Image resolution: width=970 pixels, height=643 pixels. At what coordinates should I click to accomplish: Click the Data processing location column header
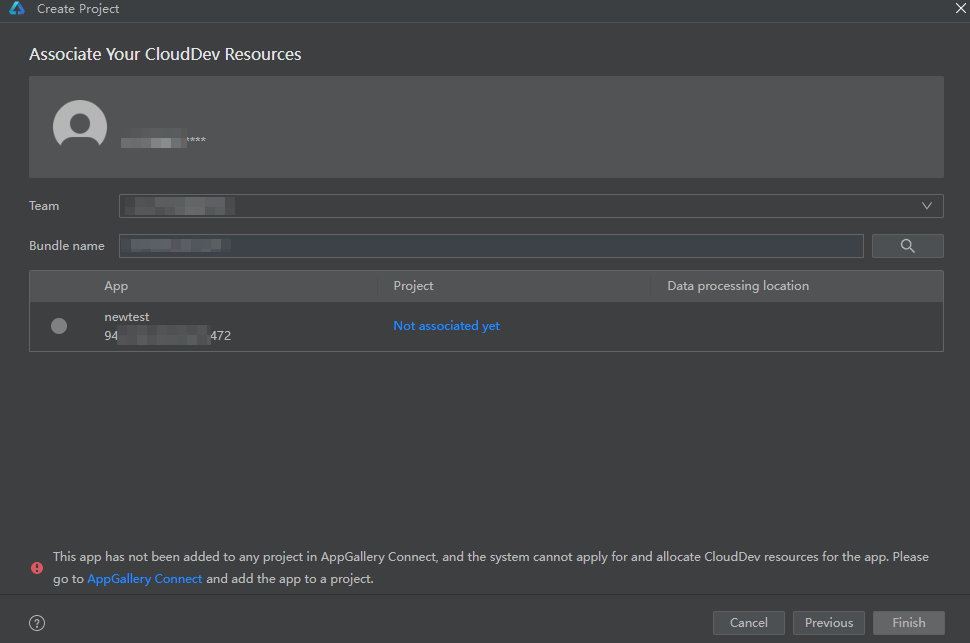point(738,286)
